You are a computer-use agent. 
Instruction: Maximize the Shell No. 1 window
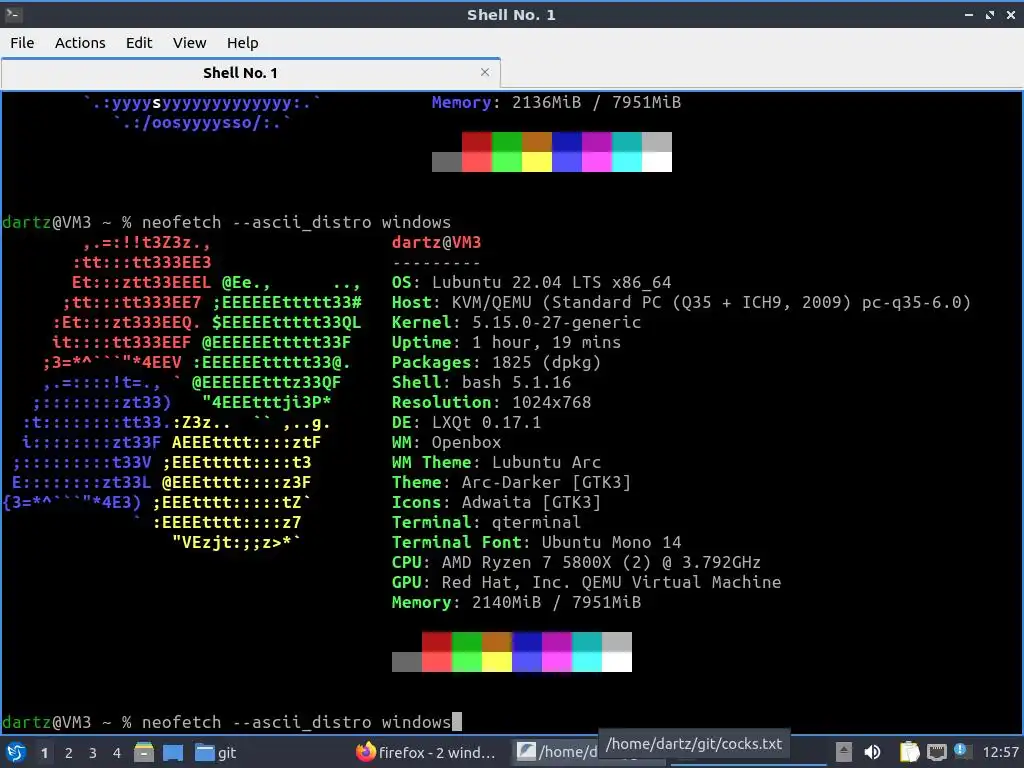tap(990, 15)
